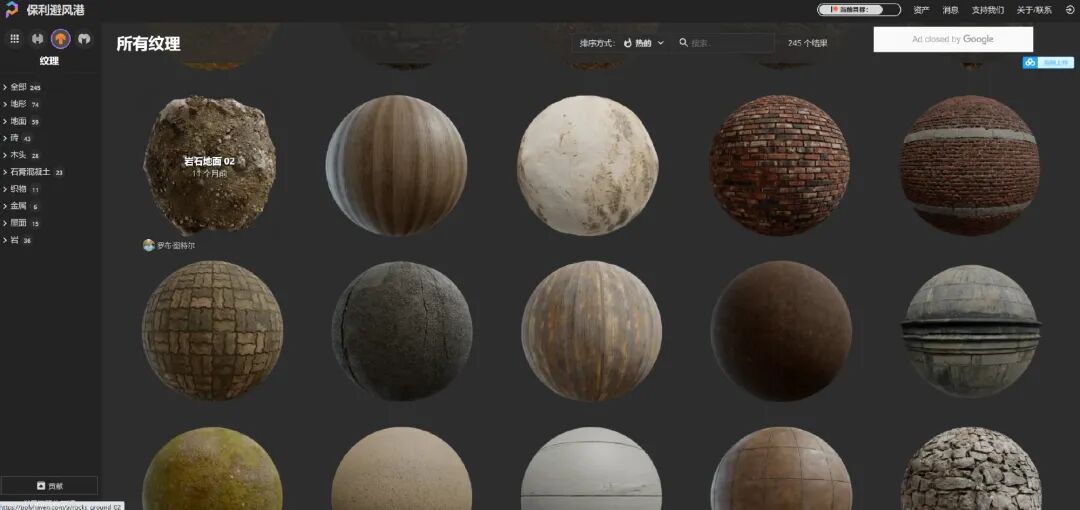1080x510 pixels.
Task: Click the login arrow icon at top right
Action: [x=1069, y=10]
